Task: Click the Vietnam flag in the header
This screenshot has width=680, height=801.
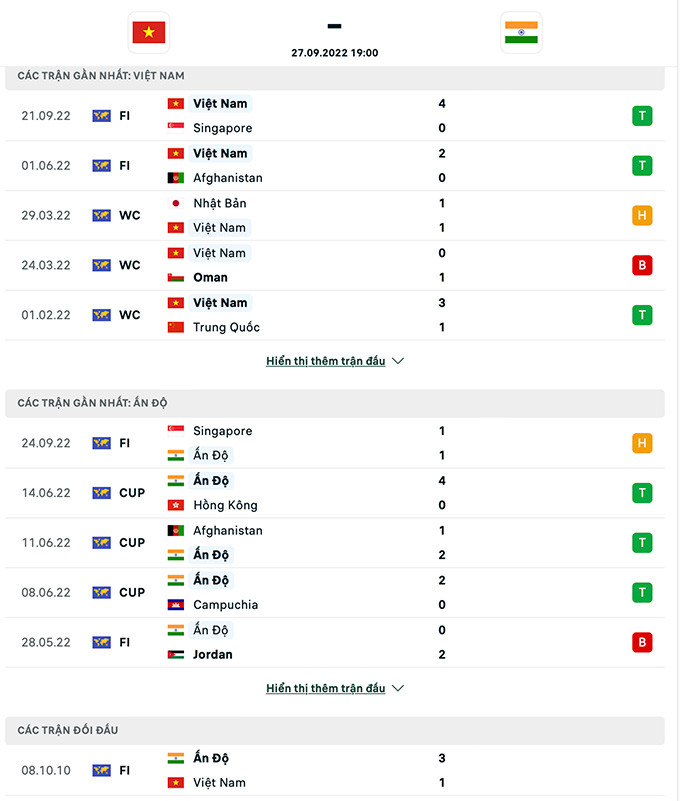Action: [x=149, y=32]
